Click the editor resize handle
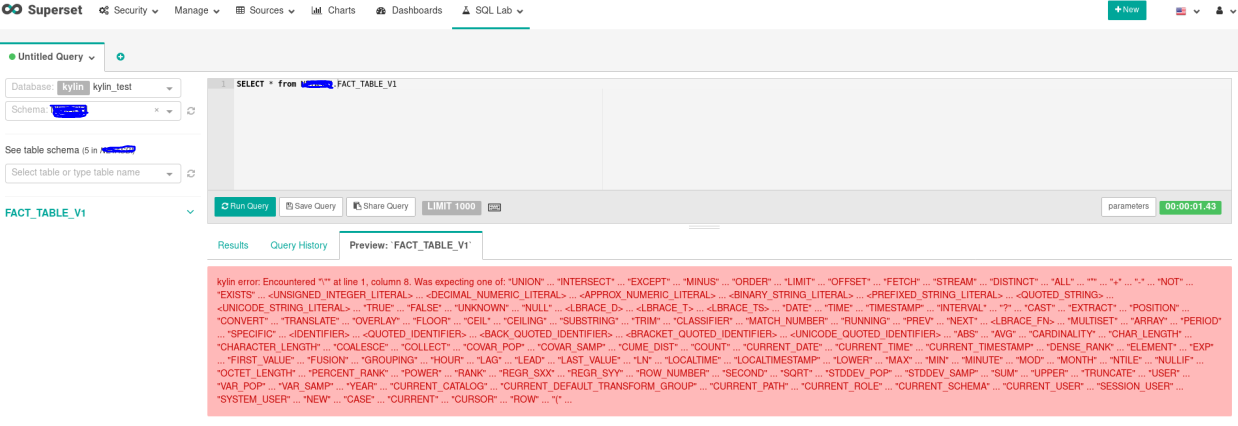This screenshot has height=426, width=1238. click(704, 227)
